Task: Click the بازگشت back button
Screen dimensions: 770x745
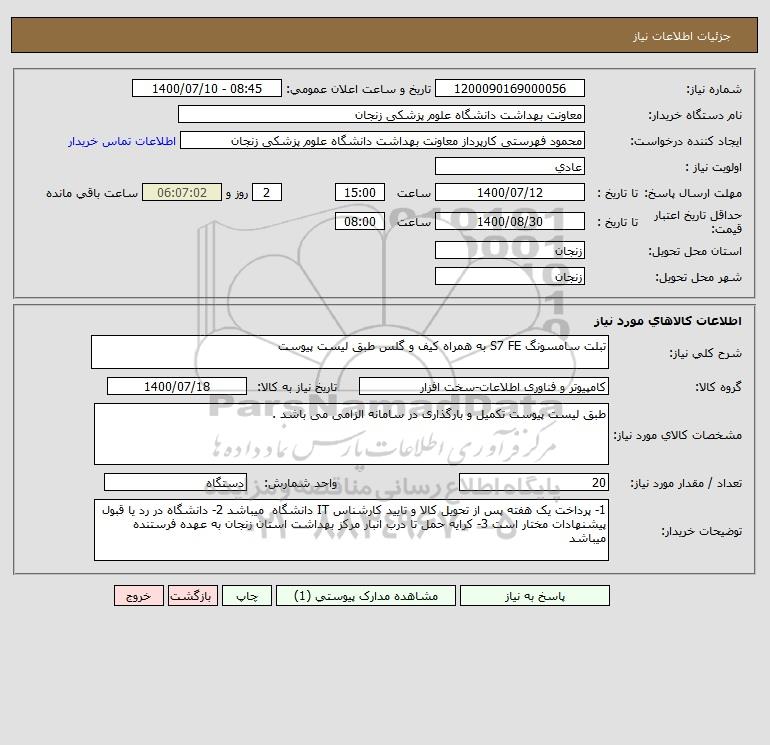Action: (x=192, y=596)
